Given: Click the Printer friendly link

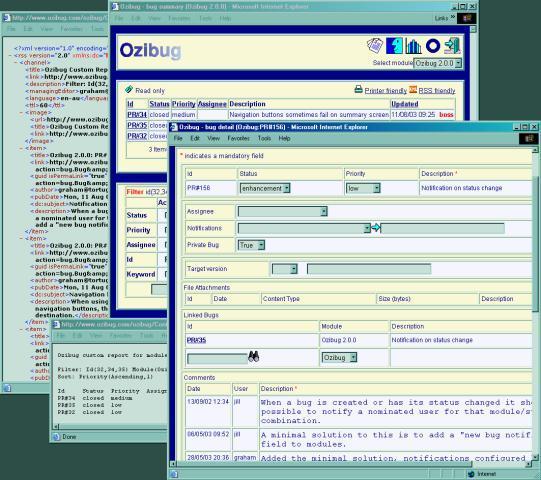Looking at the screenshot, I should [x=386, y=90].
